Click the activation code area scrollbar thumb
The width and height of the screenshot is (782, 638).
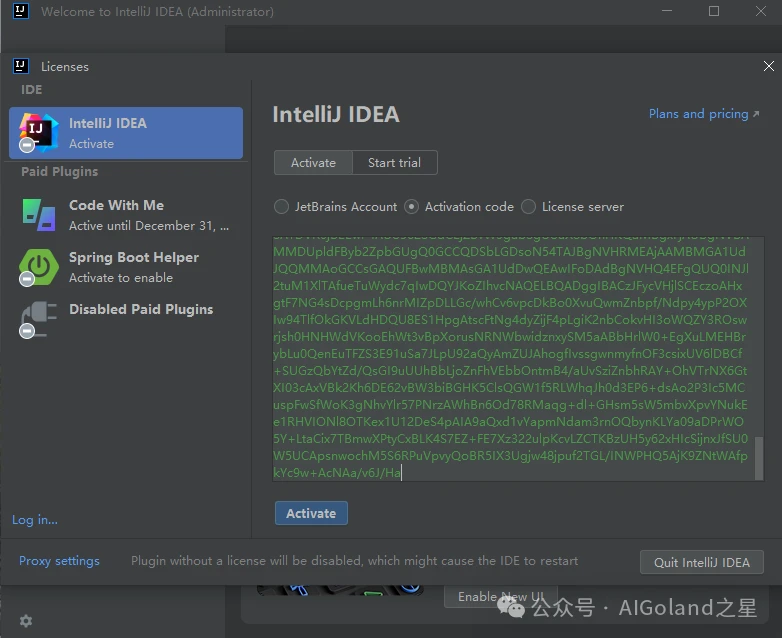pos(759,458)
